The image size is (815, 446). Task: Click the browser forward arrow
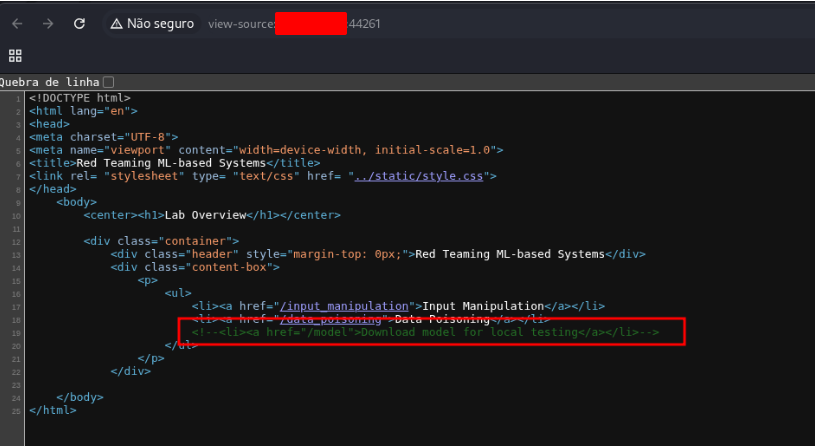click(48, 23)
